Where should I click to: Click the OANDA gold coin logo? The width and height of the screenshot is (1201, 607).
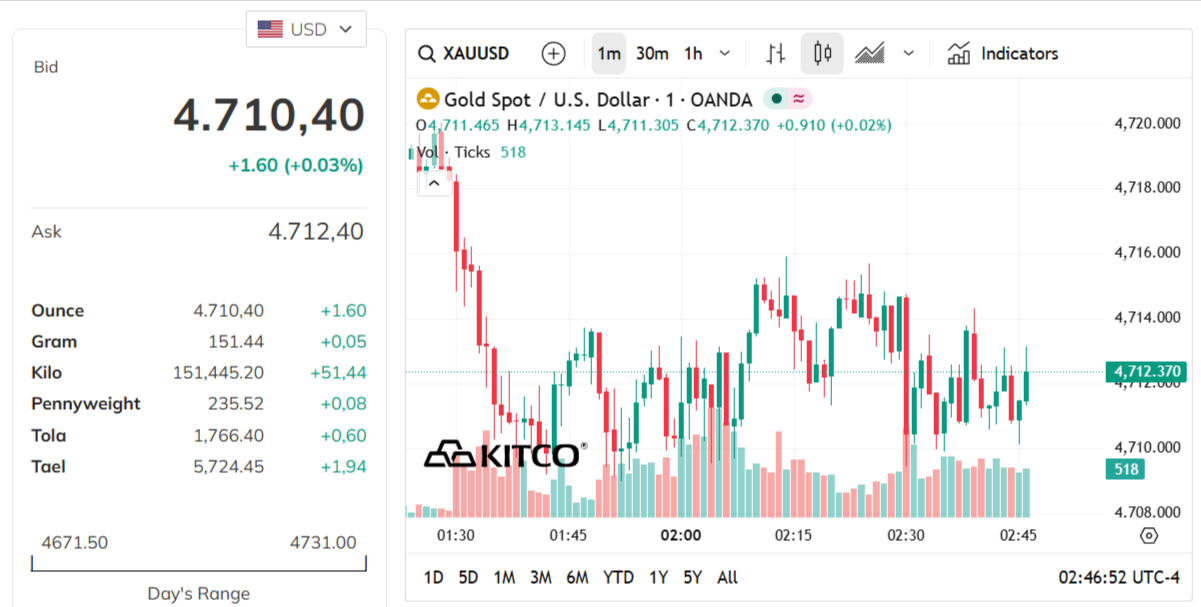coord(428,99)
